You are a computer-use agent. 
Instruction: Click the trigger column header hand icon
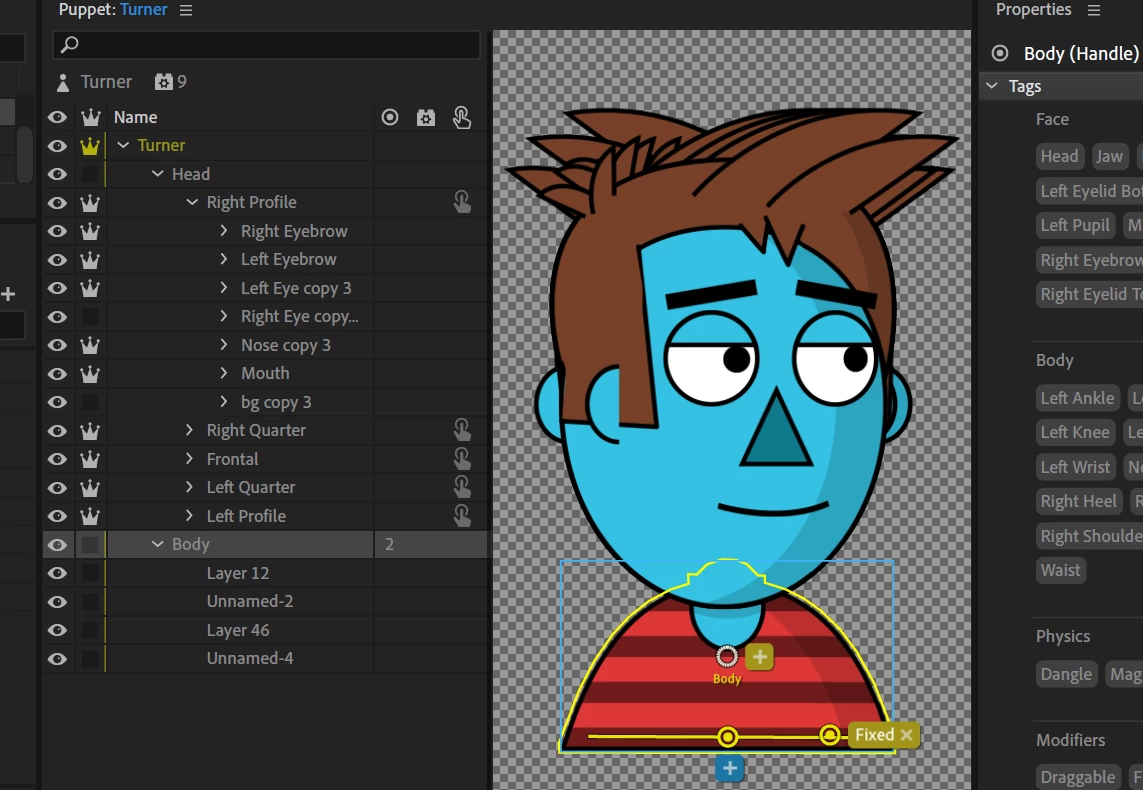(x=461, y=117)
